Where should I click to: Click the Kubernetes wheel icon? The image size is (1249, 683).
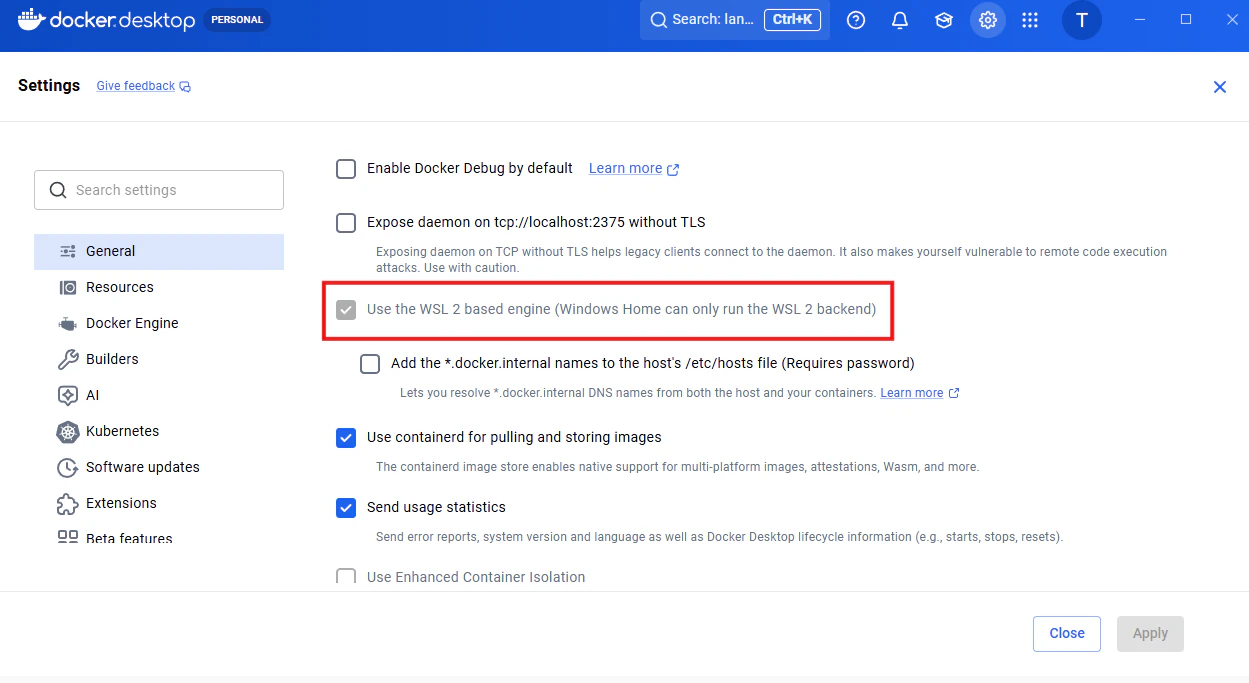(x=68, y=431)
